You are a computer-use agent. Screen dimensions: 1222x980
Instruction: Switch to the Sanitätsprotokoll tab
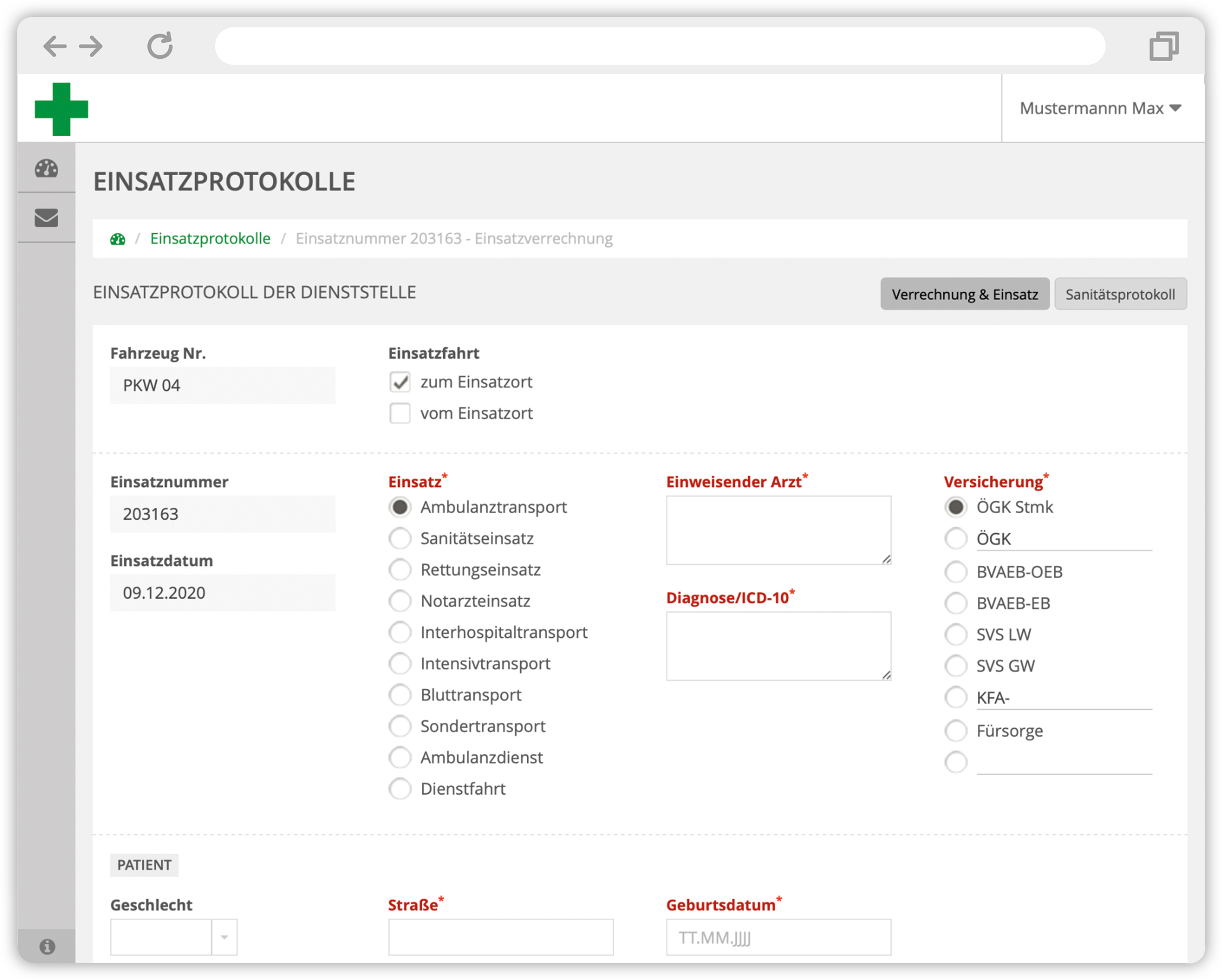pyautogui.click(x=1120, y=294)
